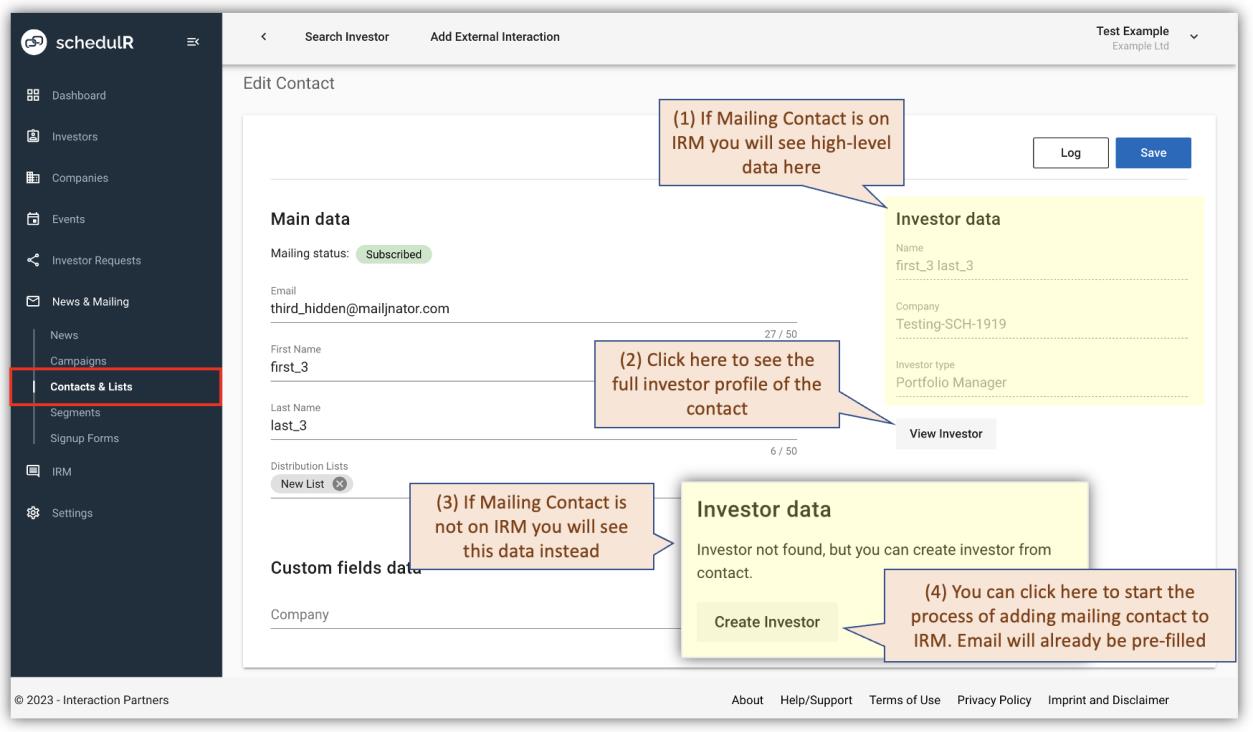Save the edited contact
Screen dimensions: 1253x732
click(1152, 152)
